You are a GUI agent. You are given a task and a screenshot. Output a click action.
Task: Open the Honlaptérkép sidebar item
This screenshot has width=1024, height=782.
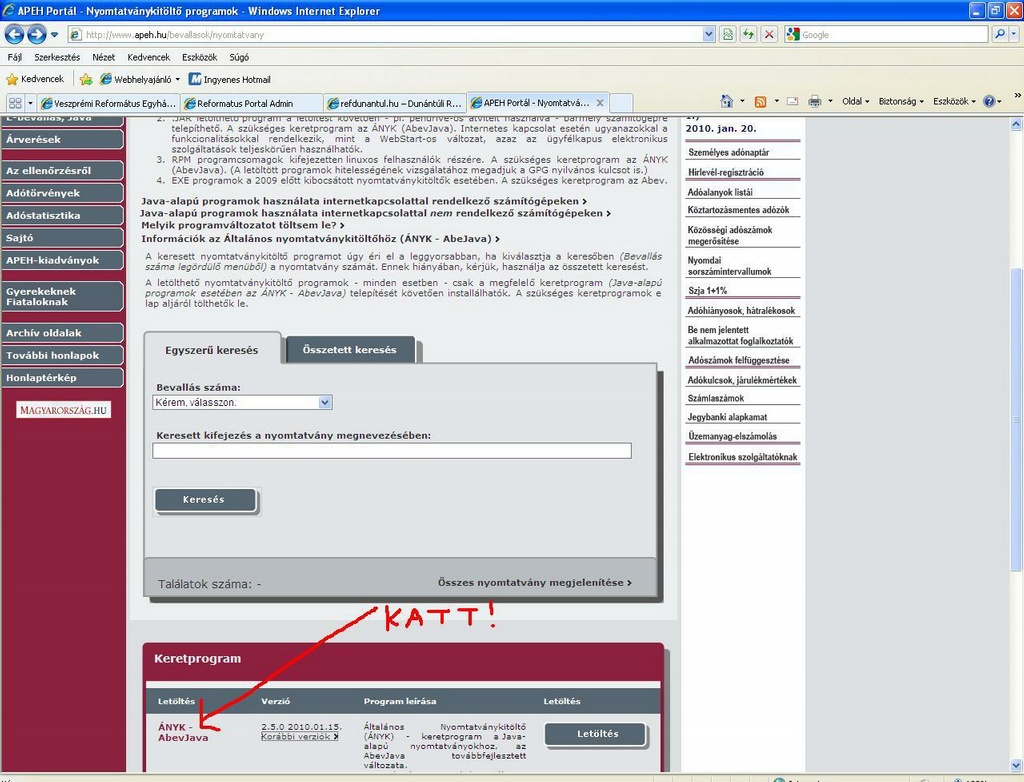[63, 378]
